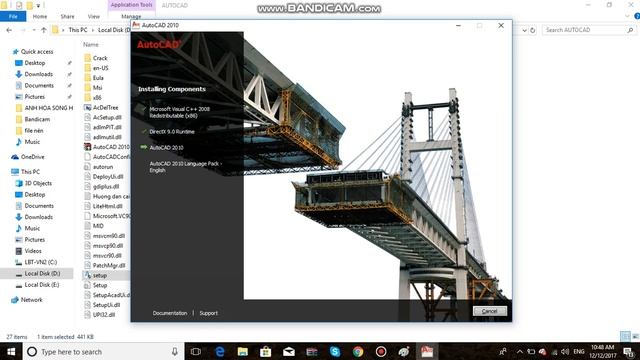Image resolution: width=640 pixels, height=360 pixels.
Task: Open Pictures under Quick access
Action: click(x=34, y=97)
